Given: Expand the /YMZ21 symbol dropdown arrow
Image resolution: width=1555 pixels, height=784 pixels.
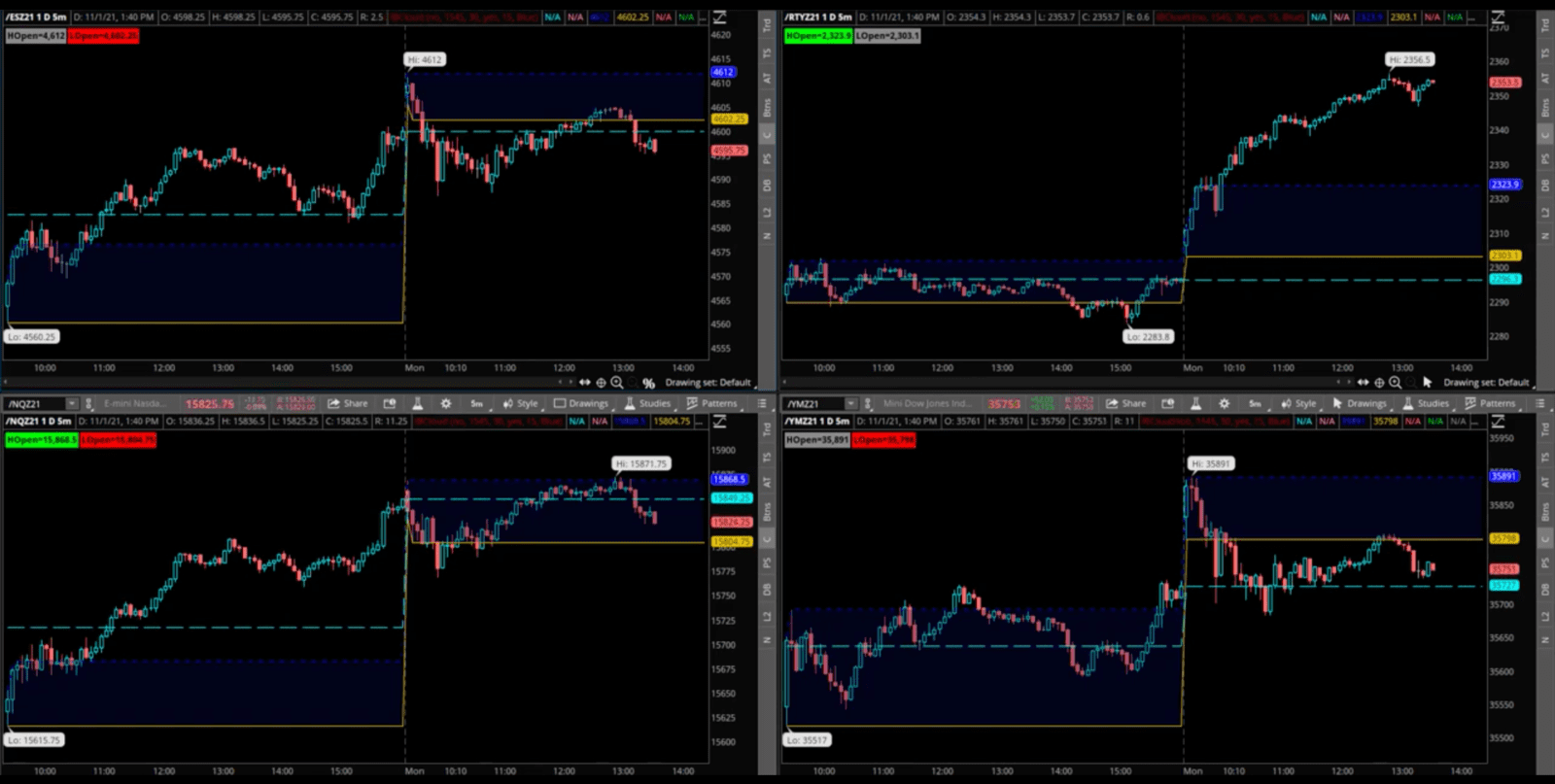Looking at the screenshot, I should pos(850,403).
